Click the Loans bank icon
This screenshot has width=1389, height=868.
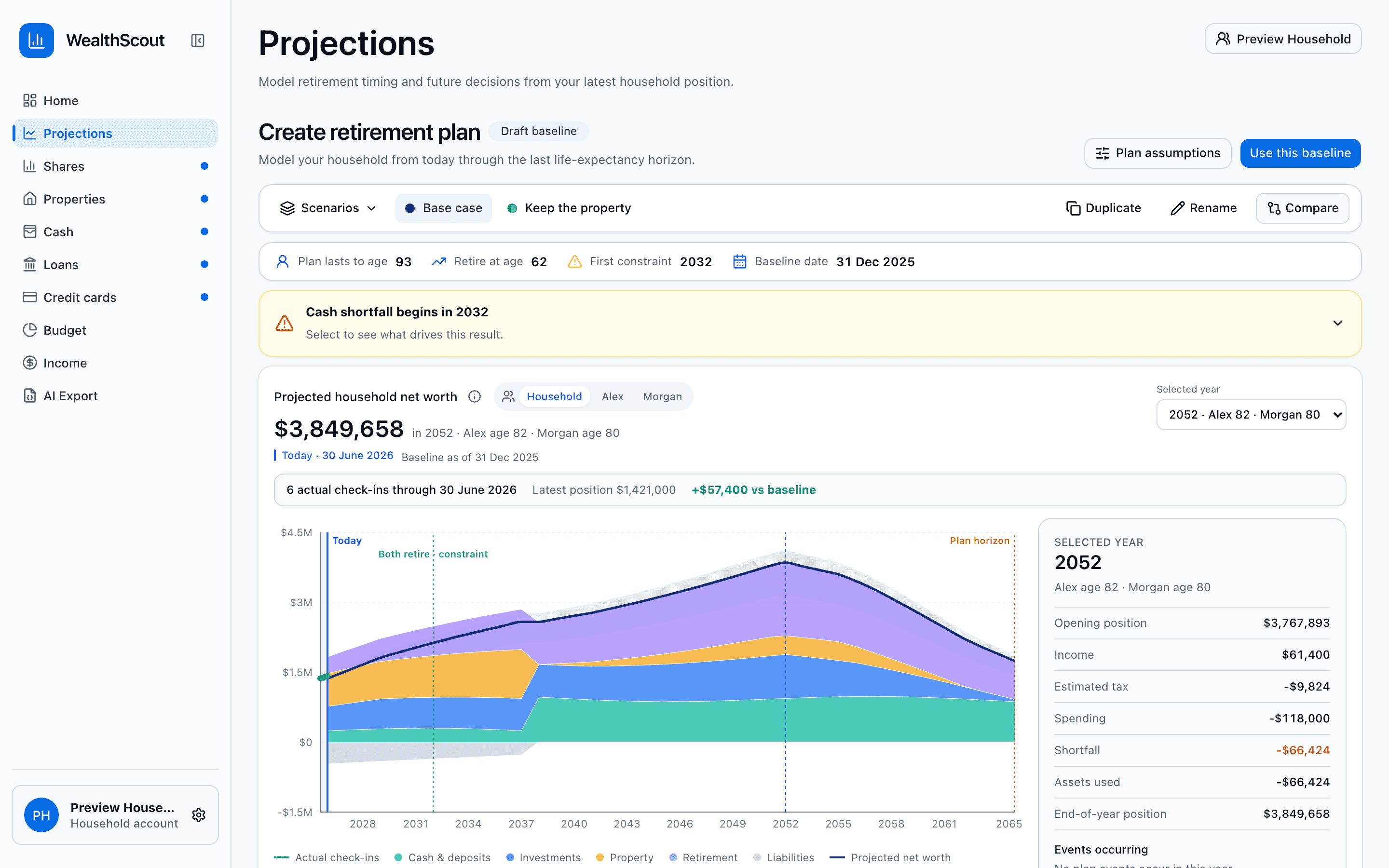(30, 264)
